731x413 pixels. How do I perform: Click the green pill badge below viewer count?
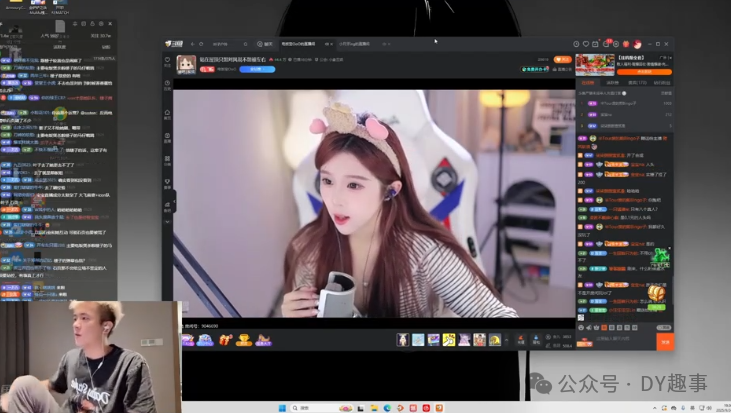point(535,69)
